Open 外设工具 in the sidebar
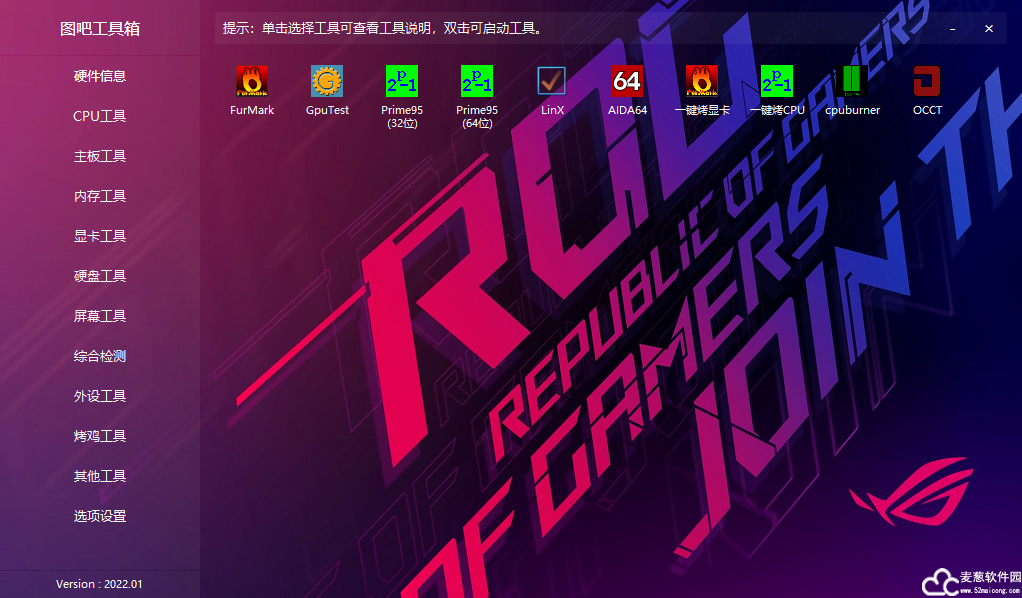 pos(100,396)
